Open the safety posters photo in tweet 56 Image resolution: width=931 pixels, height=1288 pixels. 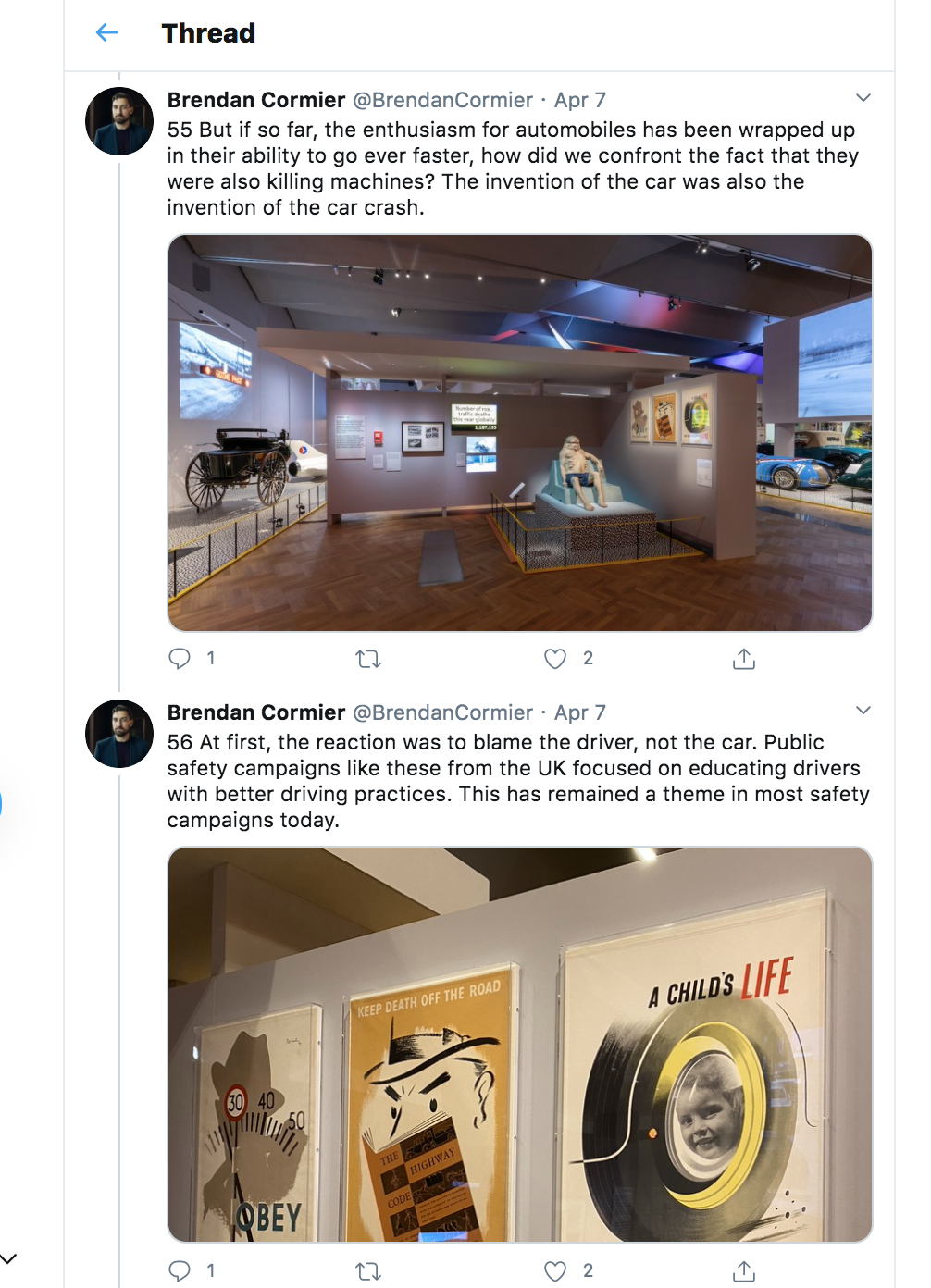click(x=519, y=1044)
